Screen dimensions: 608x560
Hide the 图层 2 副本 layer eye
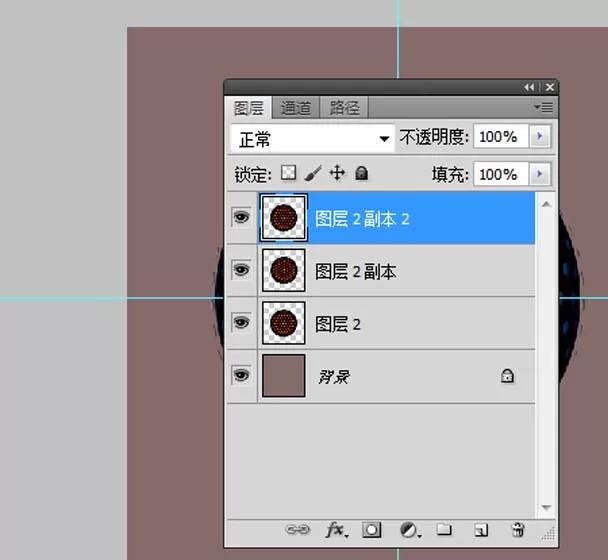coord(241,270)
